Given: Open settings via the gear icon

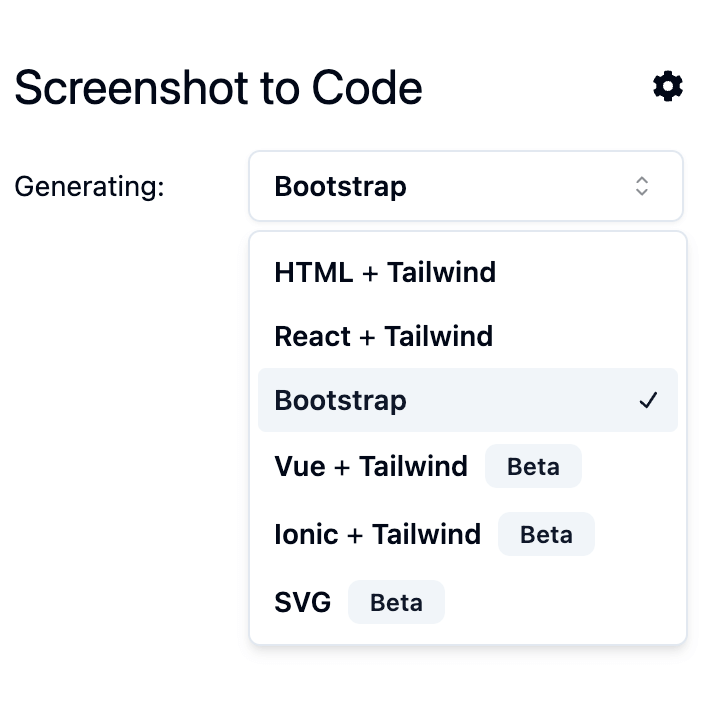Looking at the screenshot, I should pyautogui.click(x=668, y=87).
